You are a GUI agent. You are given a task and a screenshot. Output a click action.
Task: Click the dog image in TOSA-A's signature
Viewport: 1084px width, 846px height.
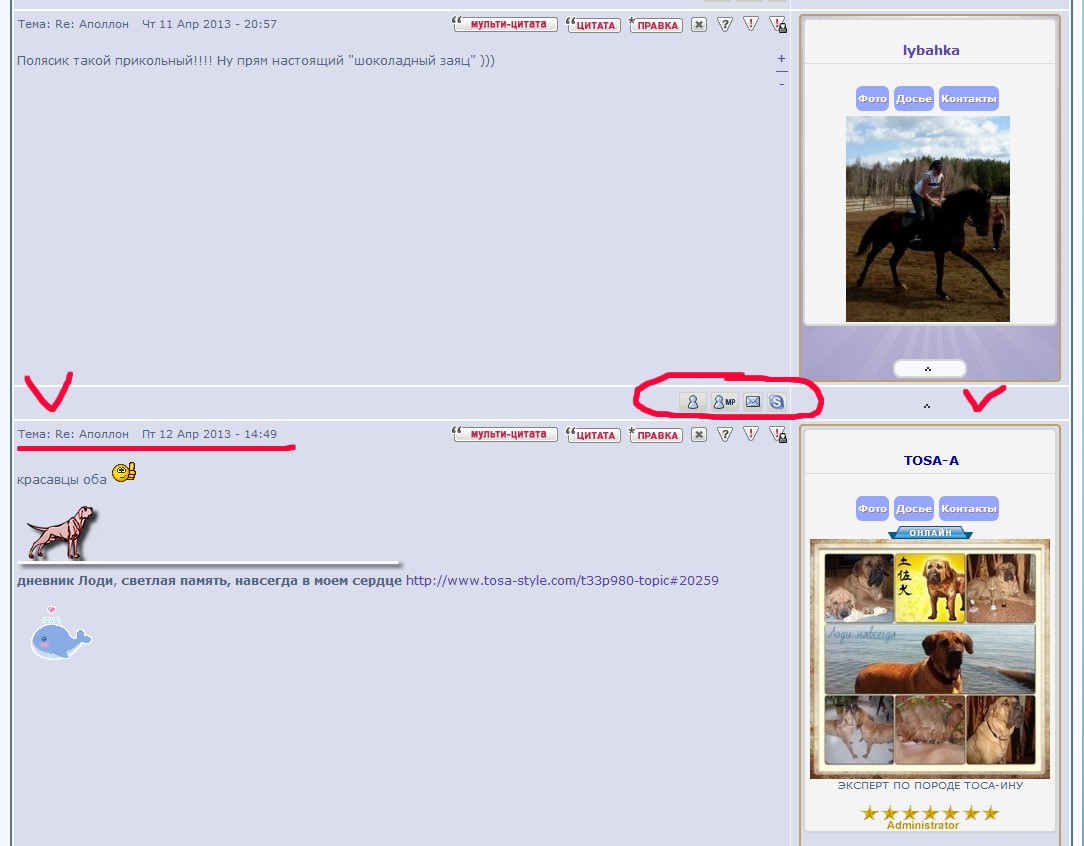62,532
